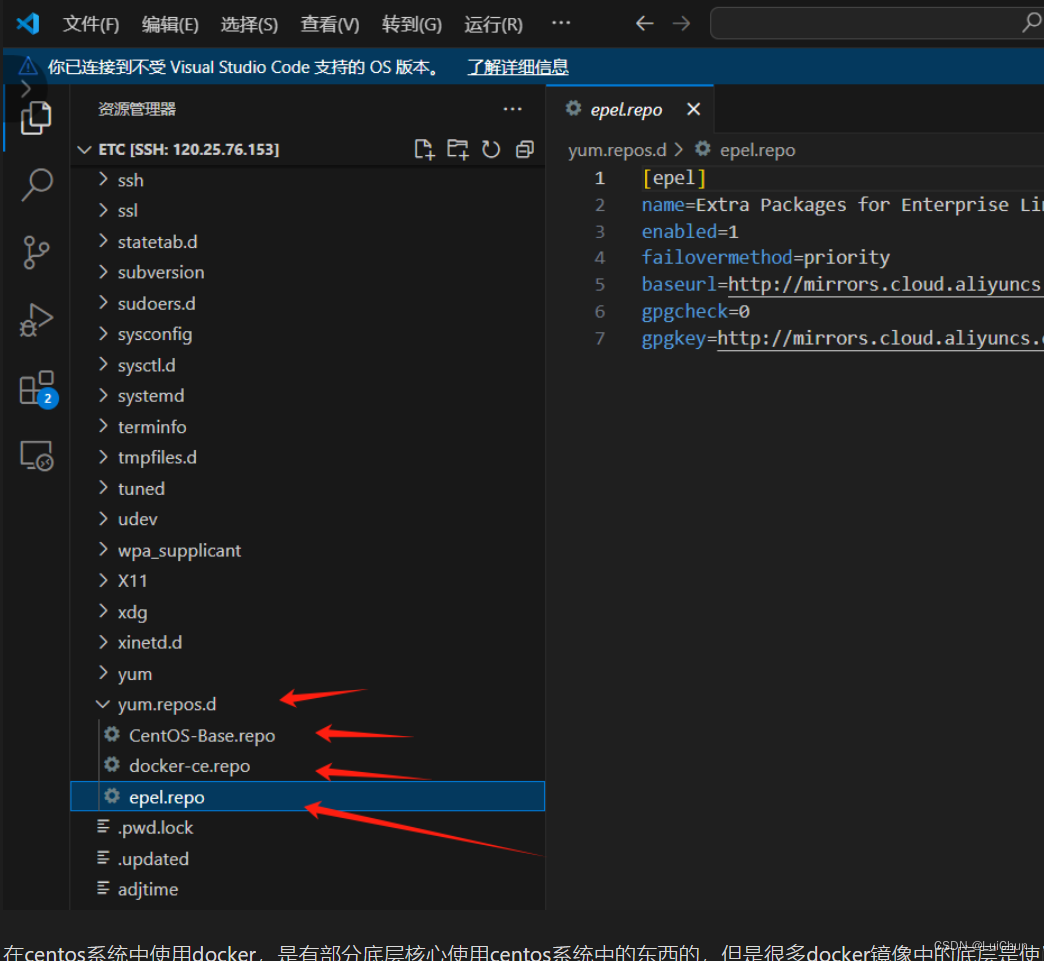1044x961 pixels.
Task: Open docker-ce.repo file
Action: click(189, 767)
